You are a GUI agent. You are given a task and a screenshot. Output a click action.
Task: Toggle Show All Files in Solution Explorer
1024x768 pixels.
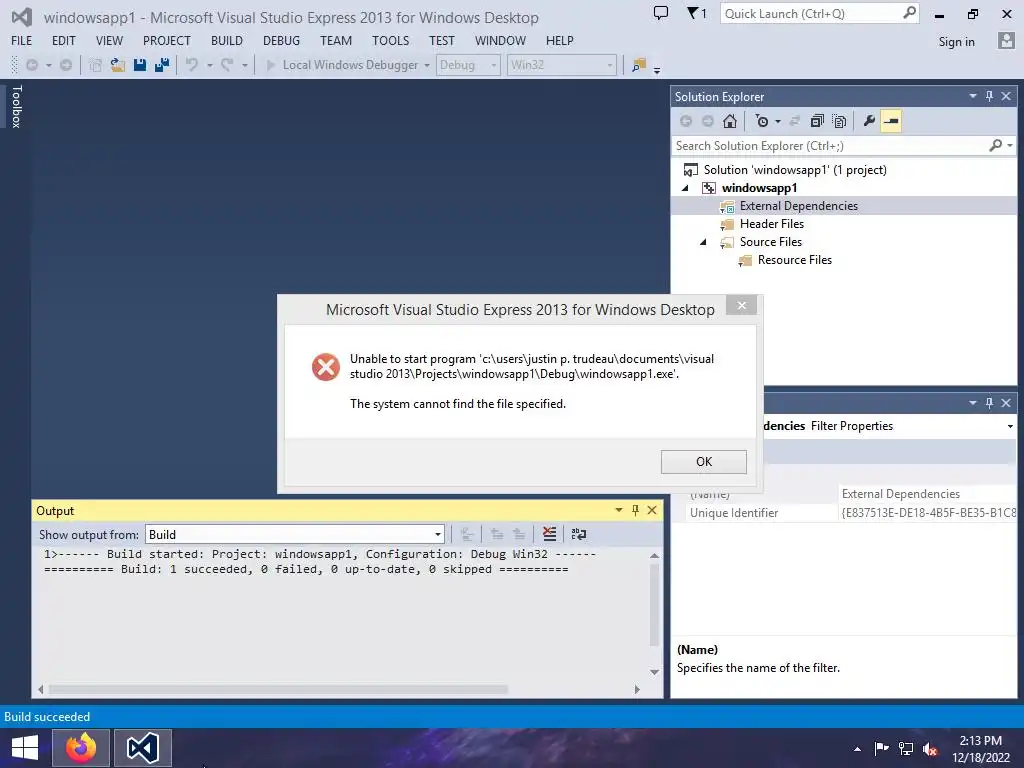[x=840, y=121]
